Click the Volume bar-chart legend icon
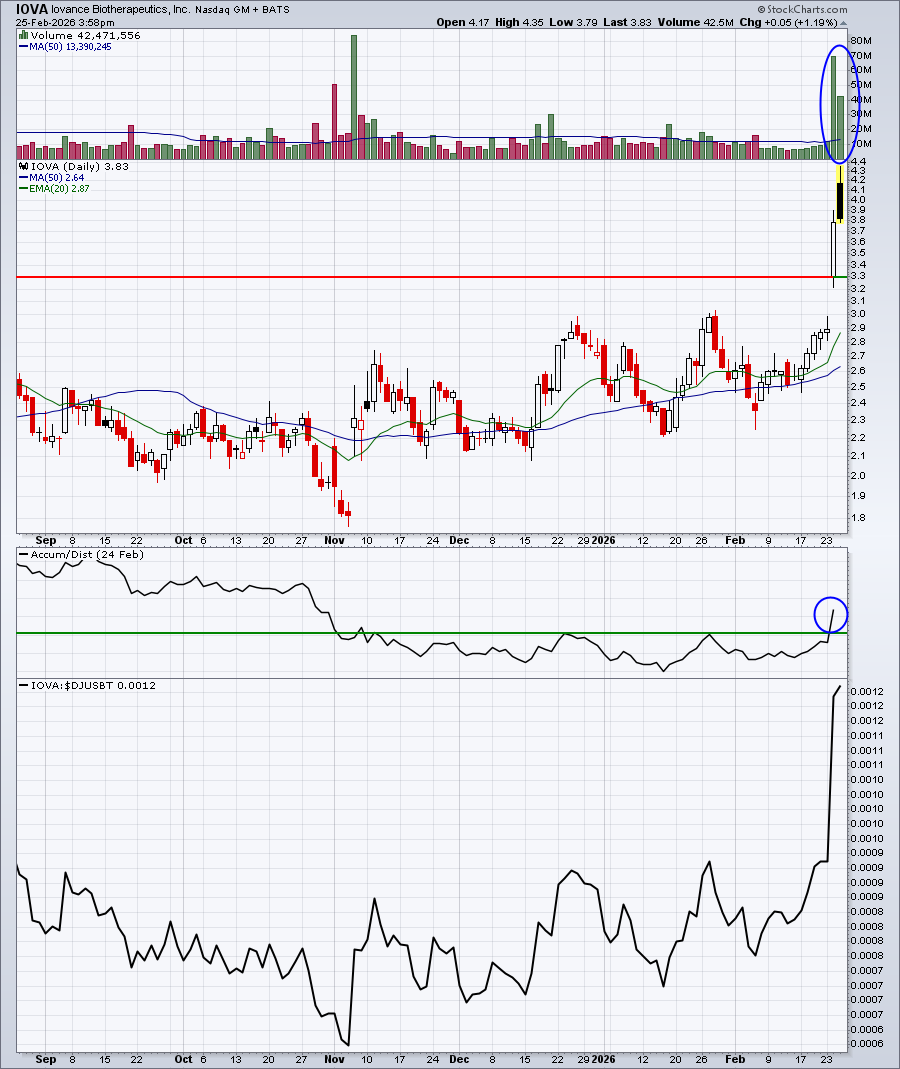Screen dimensions: 900x1069 24,35
